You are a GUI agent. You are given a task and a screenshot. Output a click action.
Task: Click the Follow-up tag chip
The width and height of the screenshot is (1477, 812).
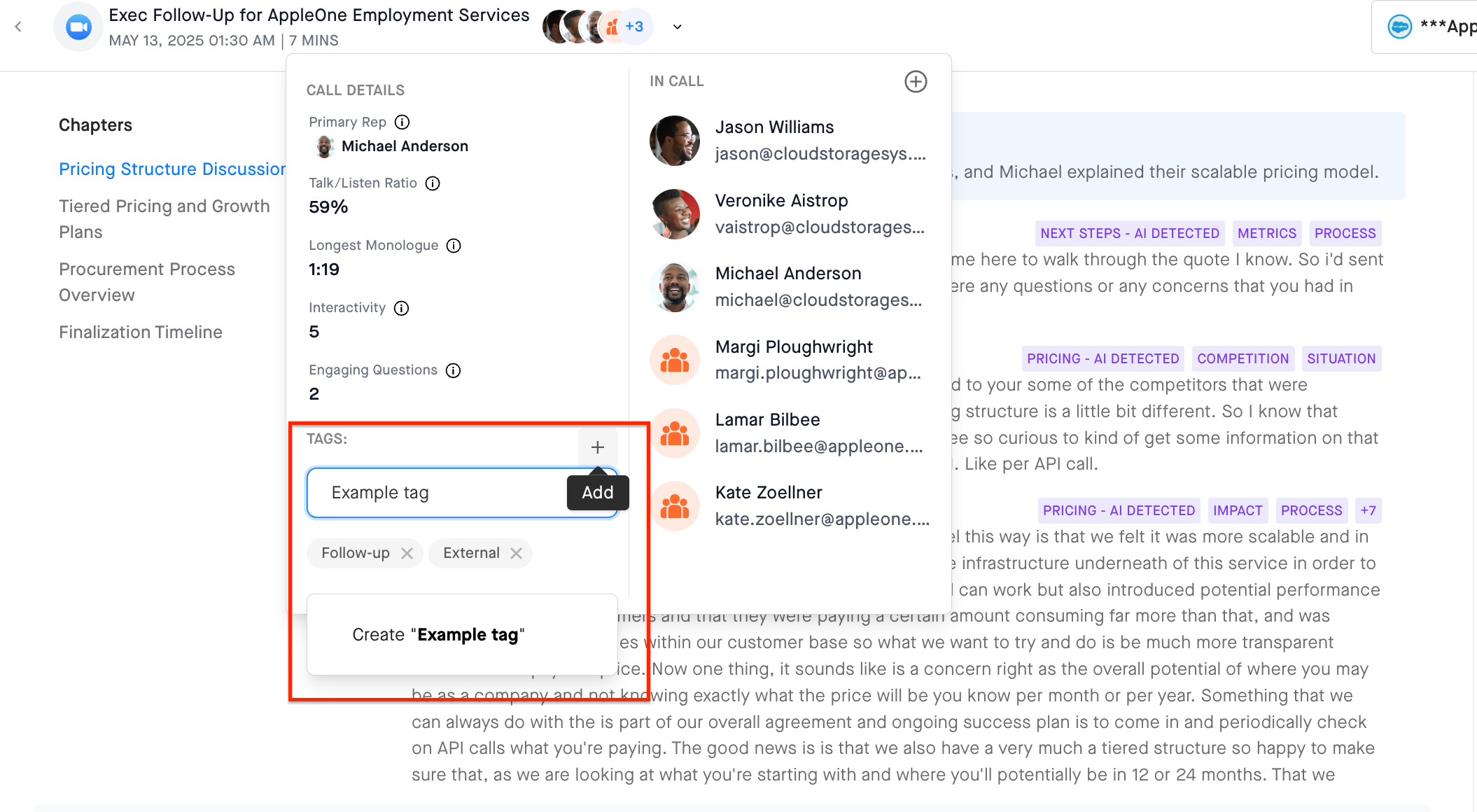365,553
